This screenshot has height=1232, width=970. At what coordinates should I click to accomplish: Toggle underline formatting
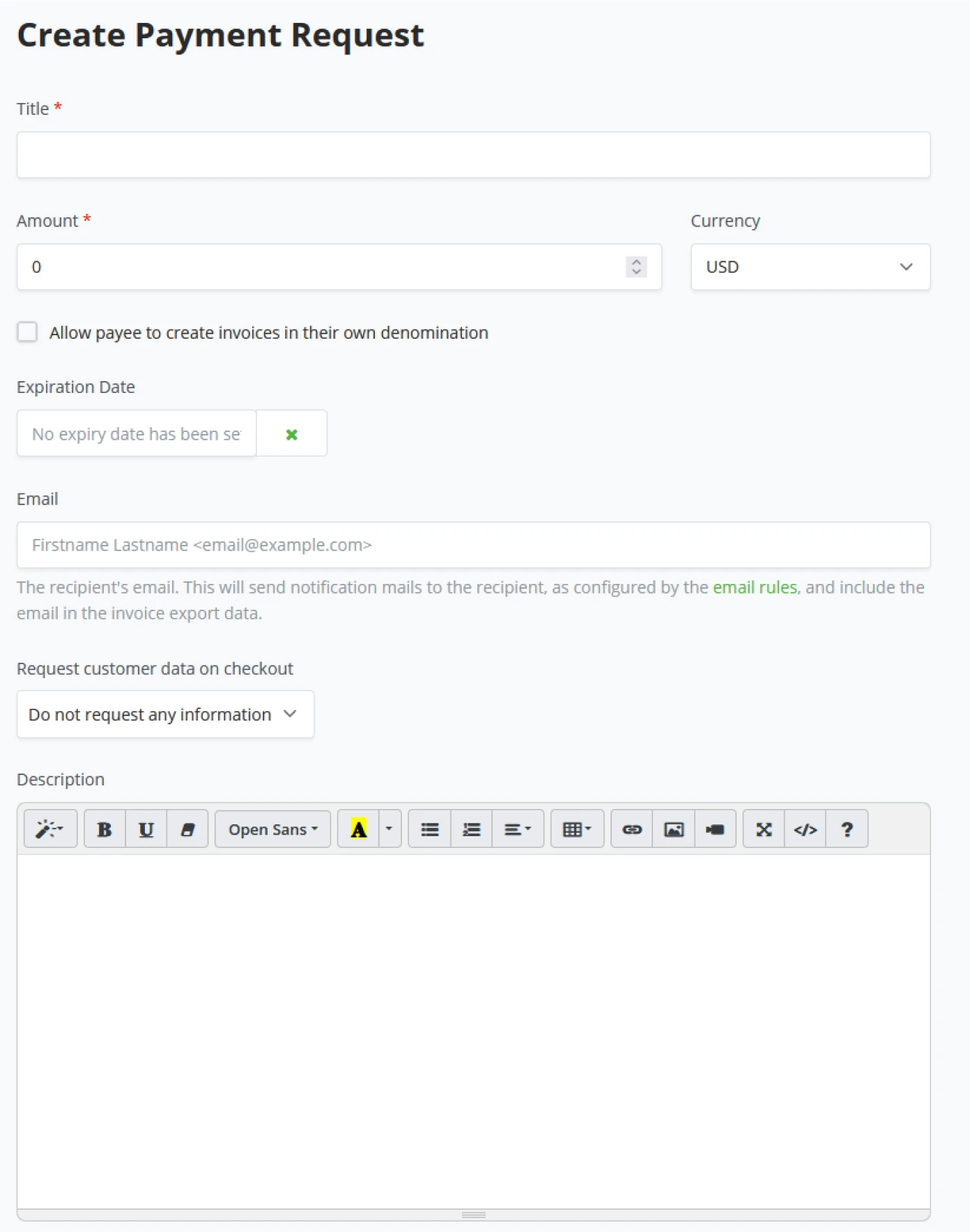(x=146, y=829)
